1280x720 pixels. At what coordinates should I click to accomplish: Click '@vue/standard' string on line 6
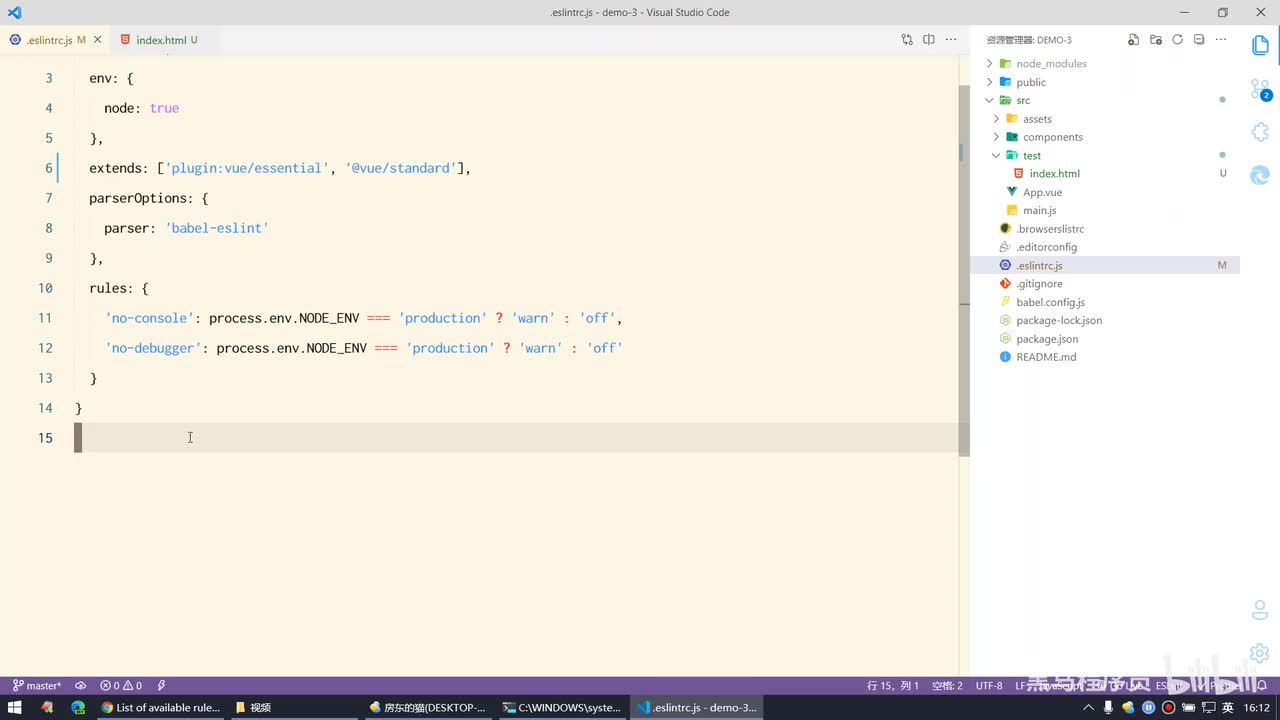tap(400, 168)
